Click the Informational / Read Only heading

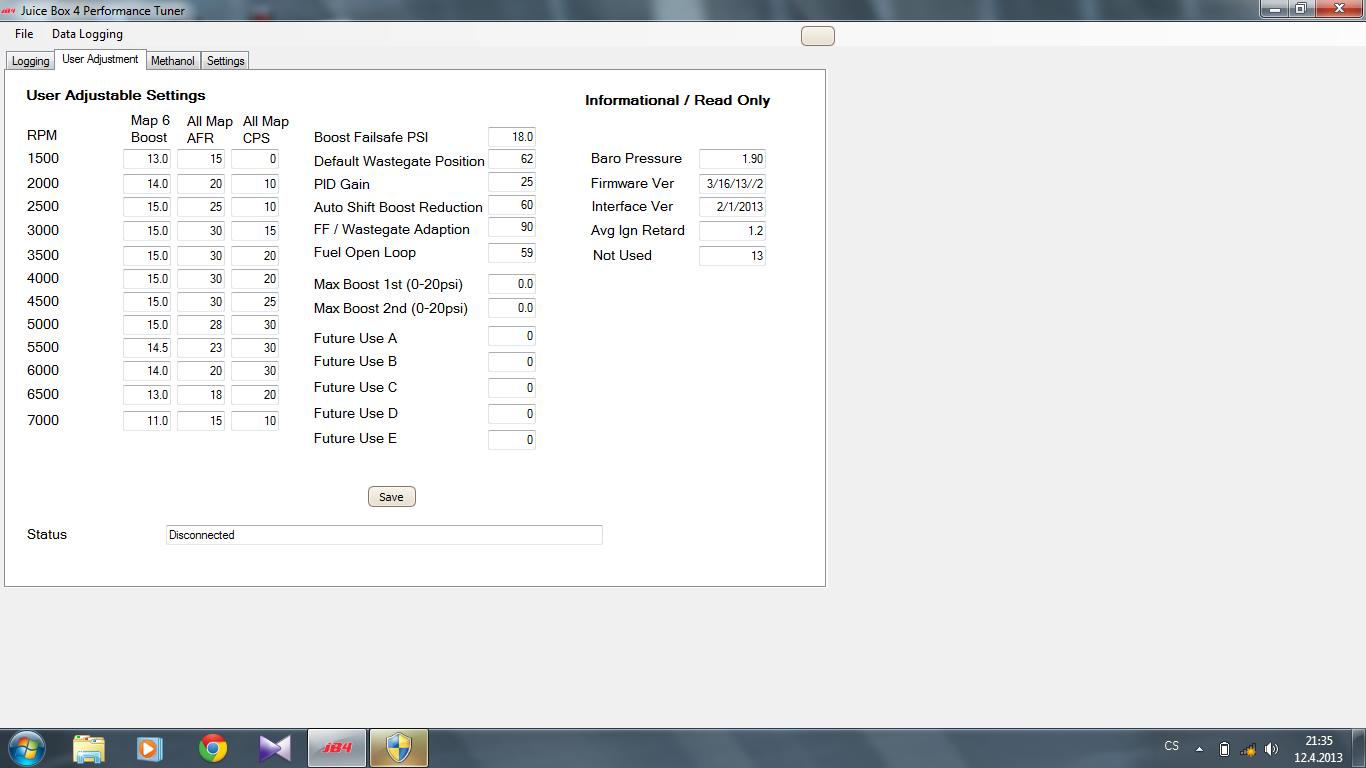point(678,100)
